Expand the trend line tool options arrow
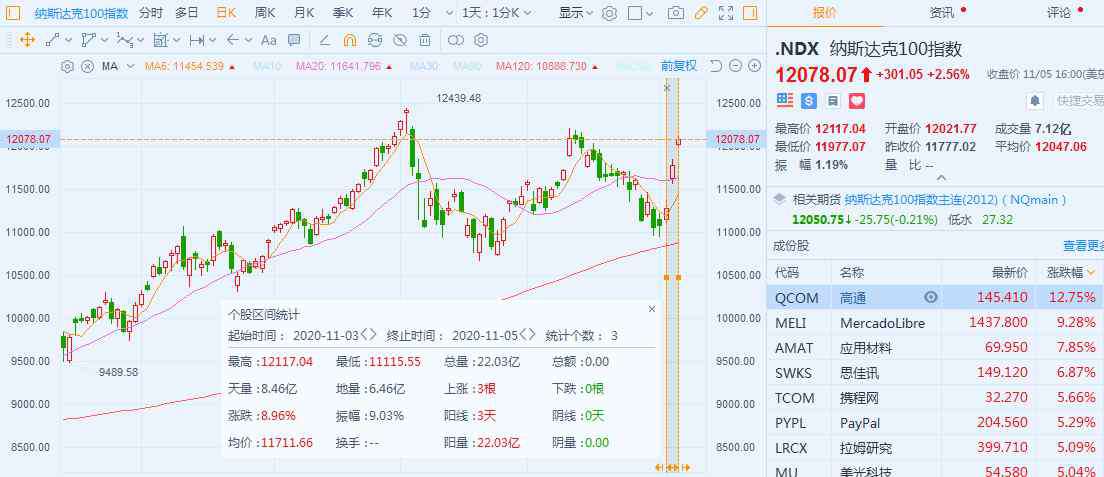The width and height of the screenshot is (1104, 477). 68,40
